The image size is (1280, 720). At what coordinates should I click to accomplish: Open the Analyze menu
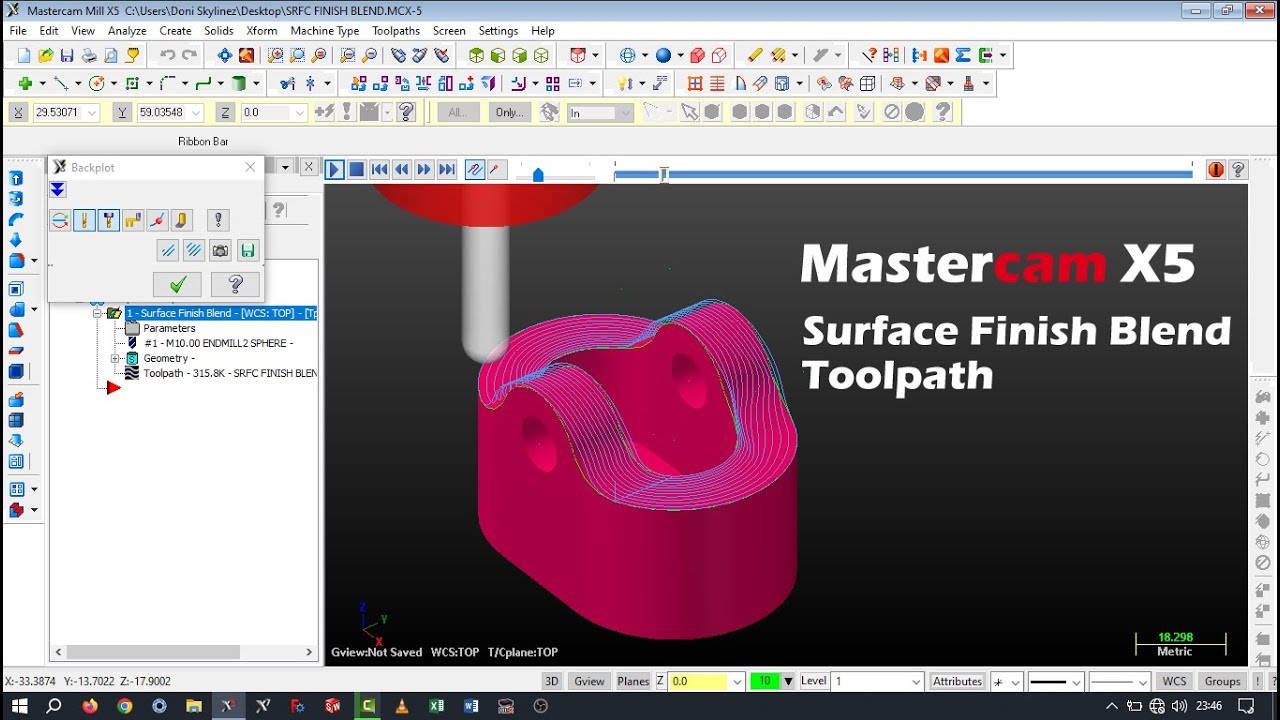127,31
